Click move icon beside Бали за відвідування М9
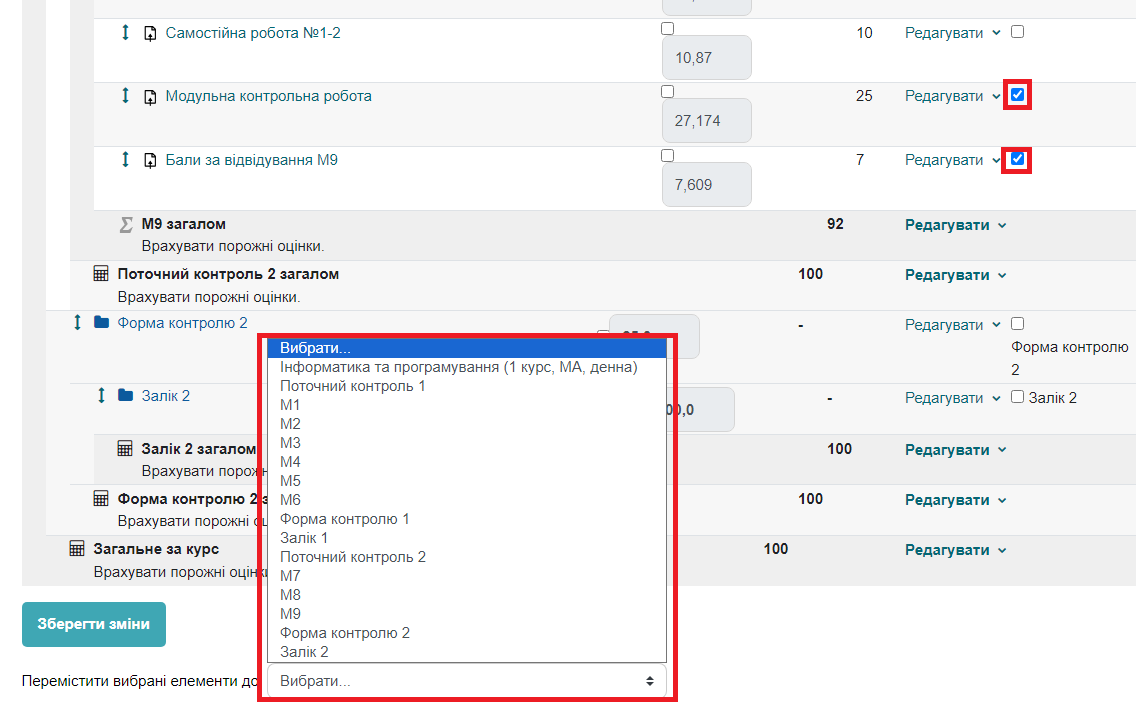Image resolution: width=1136 pixels, height=708 pixels. [125, 160]
